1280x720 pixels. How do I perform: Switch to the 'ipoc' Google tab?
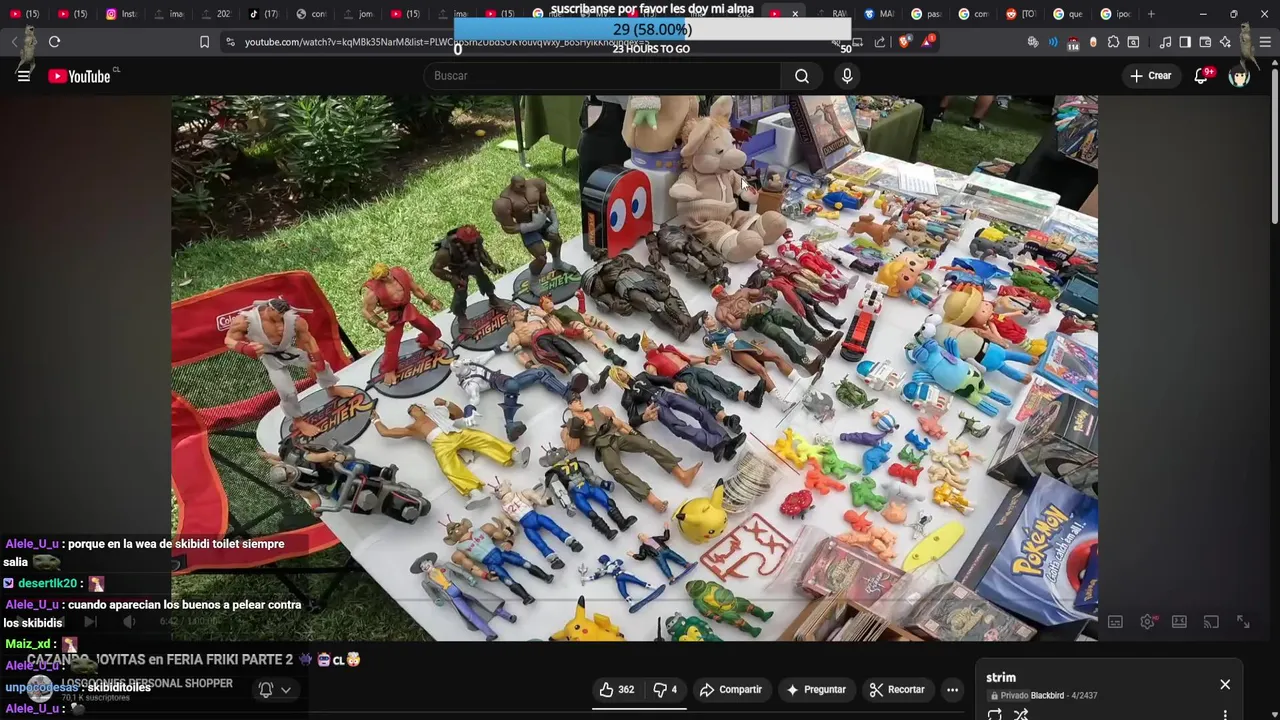point(1116,14)
